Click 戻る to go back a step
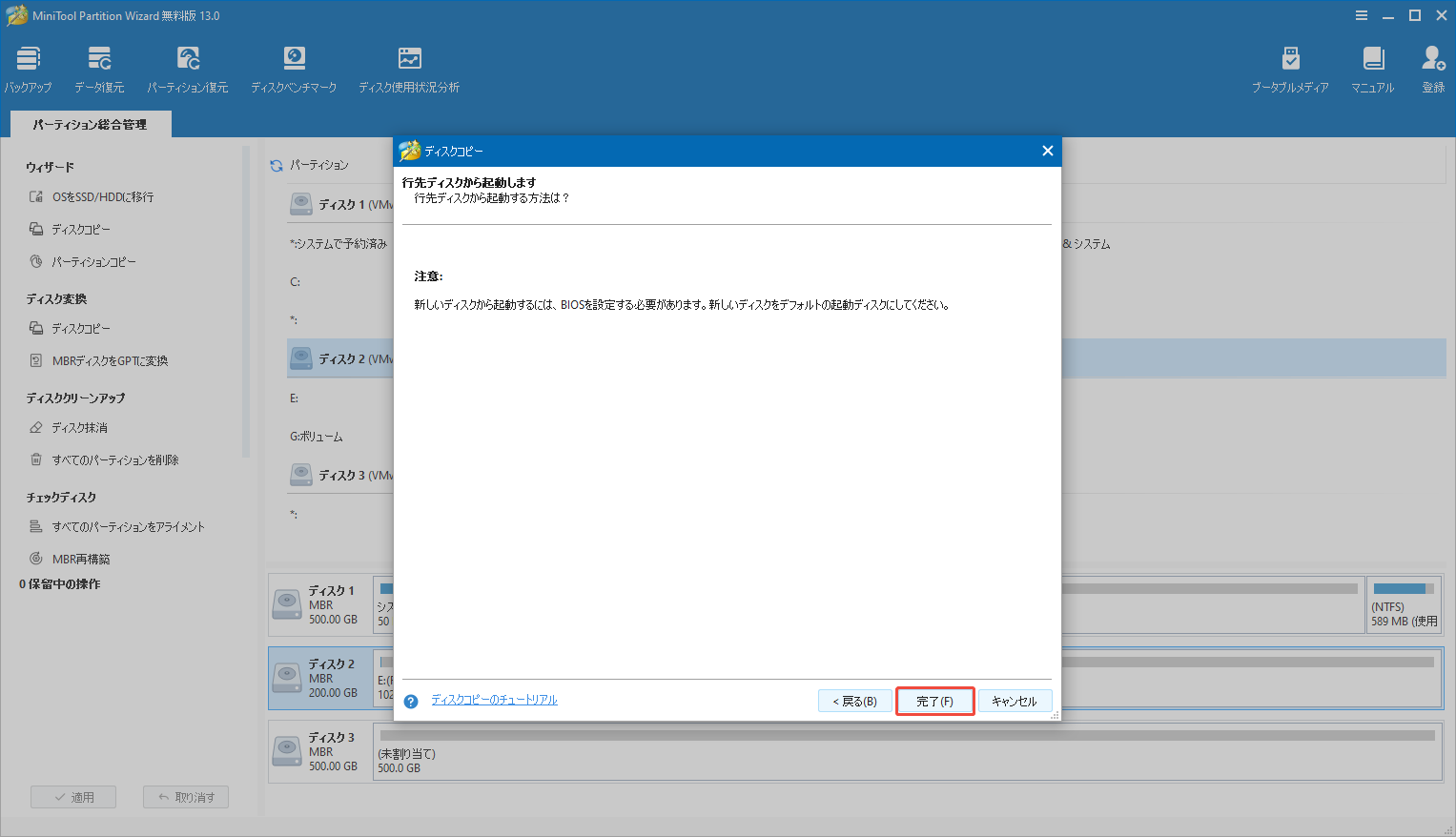Viewport: 1456px width, 837px height. pyautogui.click(x=854, y=700)
